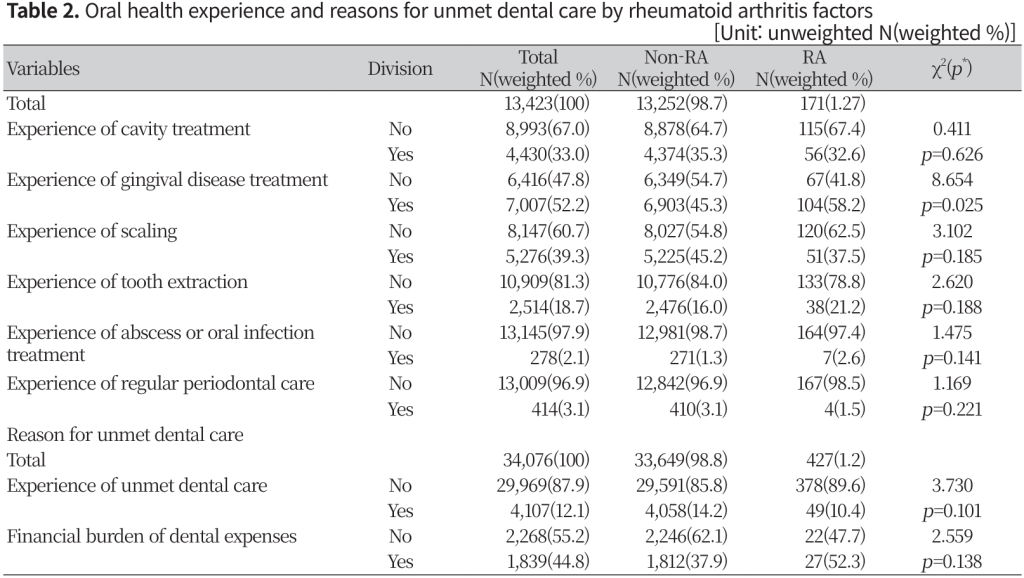Click the "Table 2." bold title label

[x=39, y=12]
